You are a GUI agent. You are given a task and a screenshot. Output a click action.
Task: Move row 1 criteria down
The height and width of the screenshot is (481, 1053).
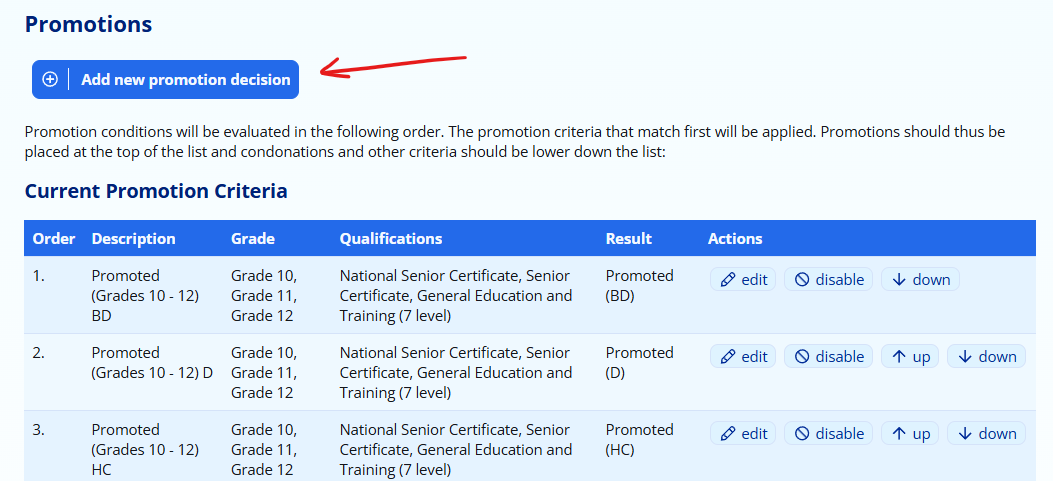[920, 280]
